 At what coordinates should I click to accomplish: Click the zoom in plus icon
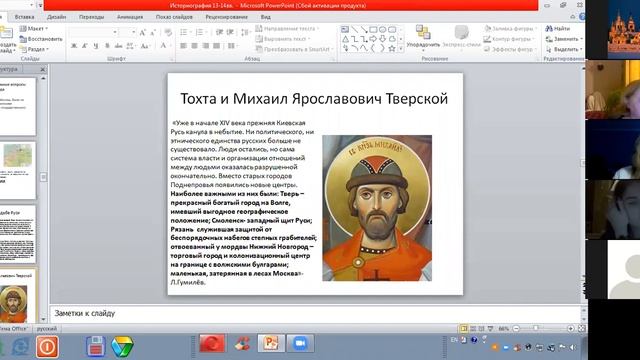(571, 328)
